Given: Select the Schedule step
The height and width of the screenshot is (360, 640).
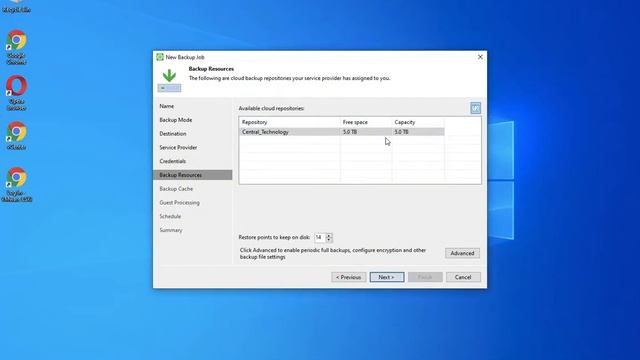Looking at the screenshot, I should point(170,216).
